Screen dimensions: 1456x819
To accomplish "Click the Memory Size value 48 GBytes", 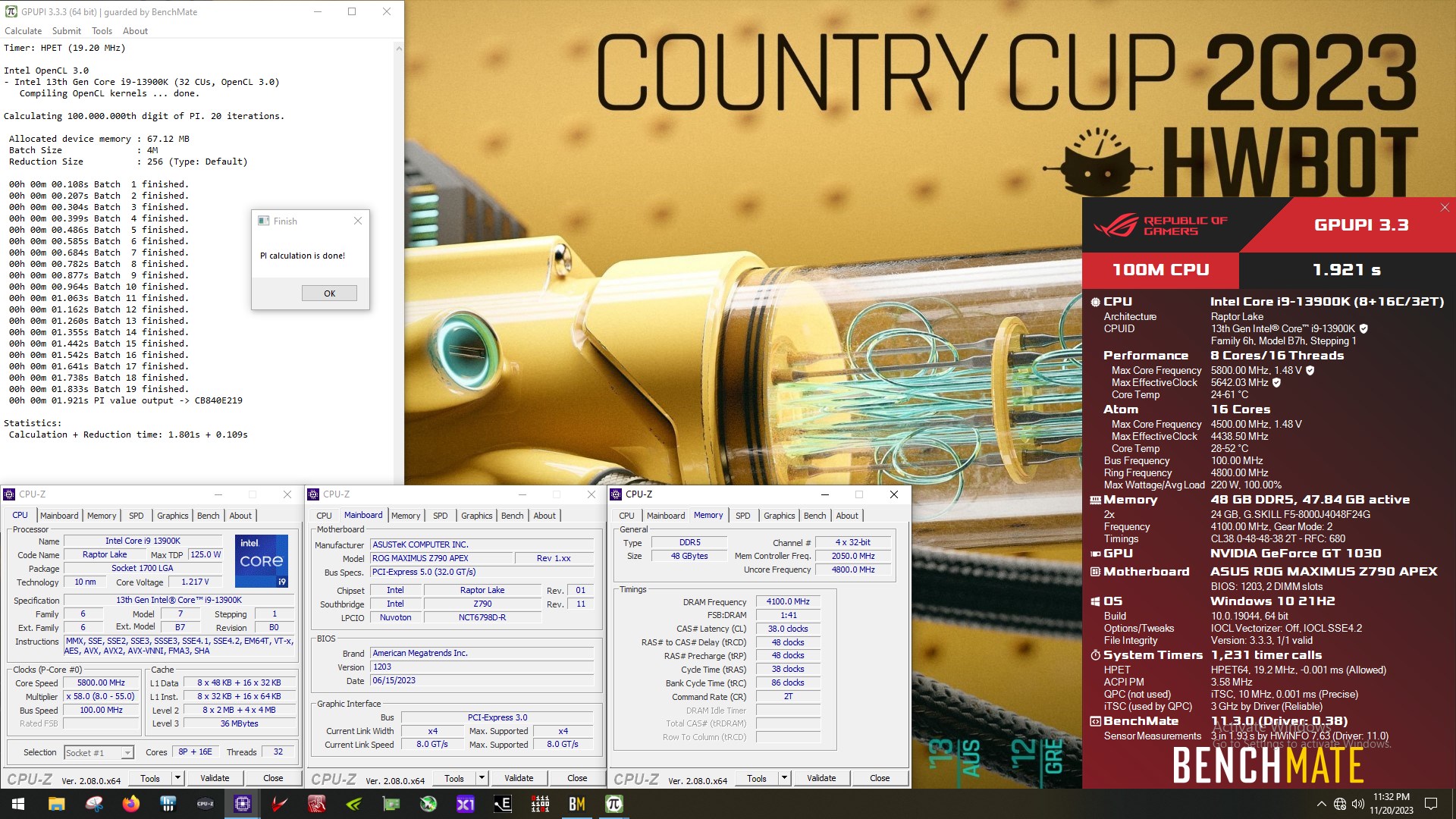I will click(x=689, y=556).
